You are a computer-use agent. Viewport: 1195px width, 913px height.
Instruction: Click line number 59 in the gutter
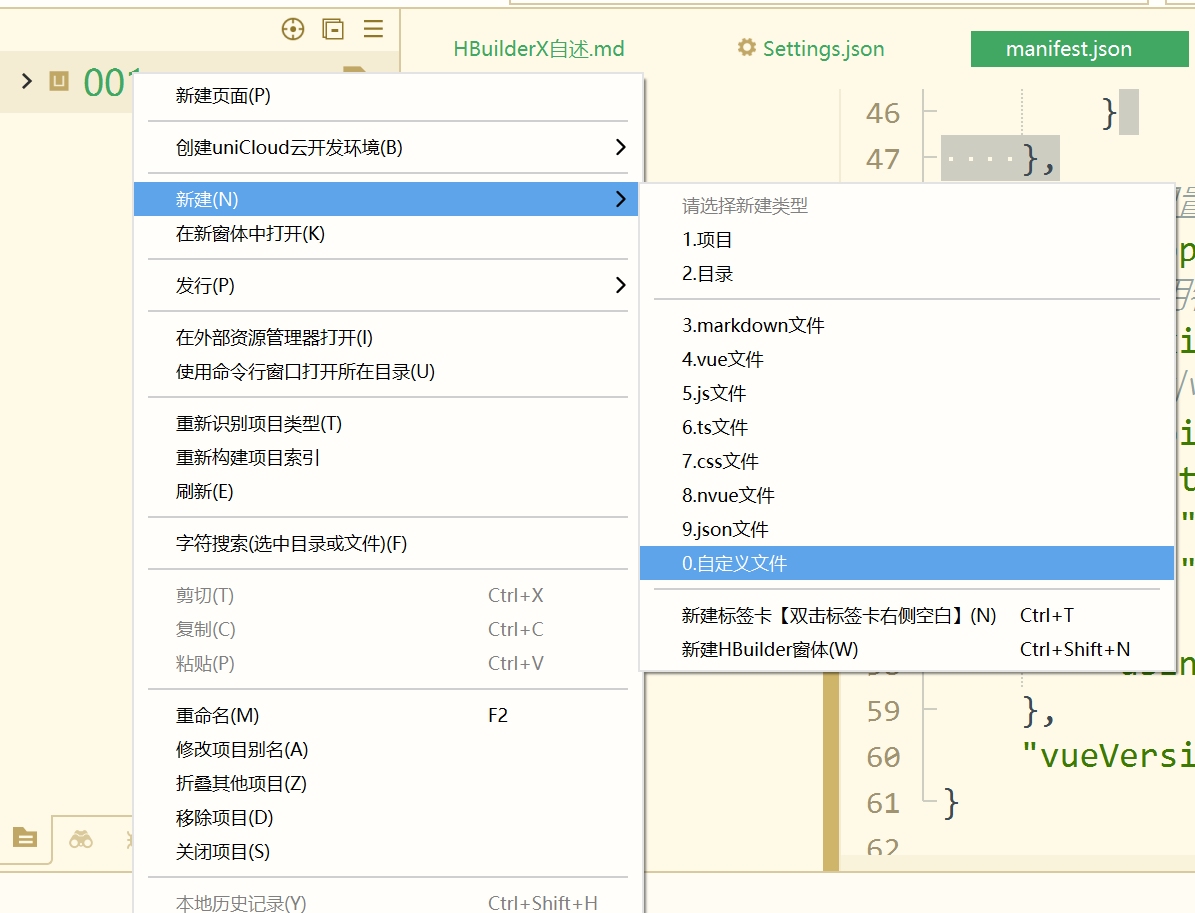click(x=883, y=710)
